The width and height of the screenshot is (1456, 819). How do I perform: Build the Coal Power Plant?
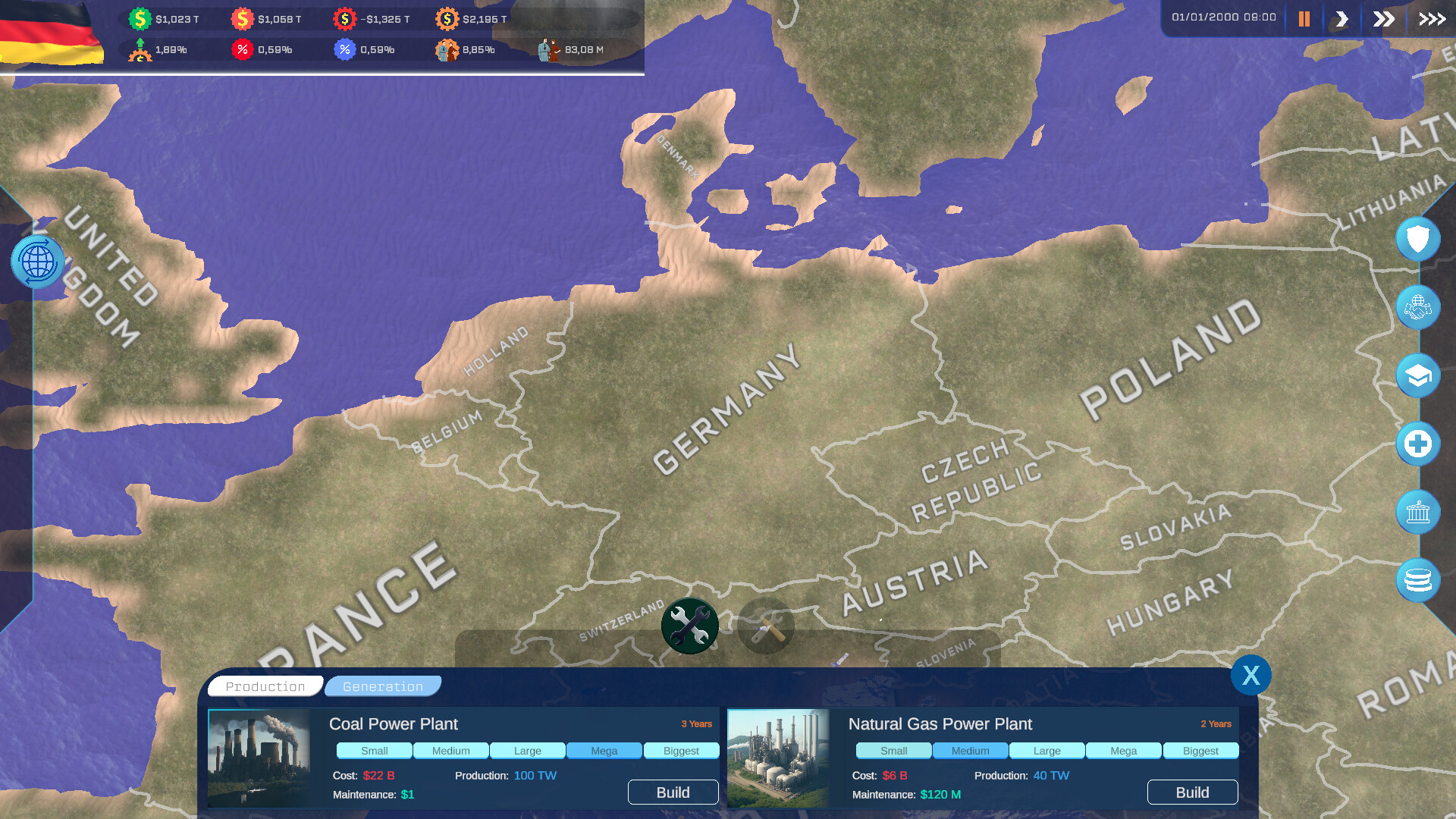[673, 792]
